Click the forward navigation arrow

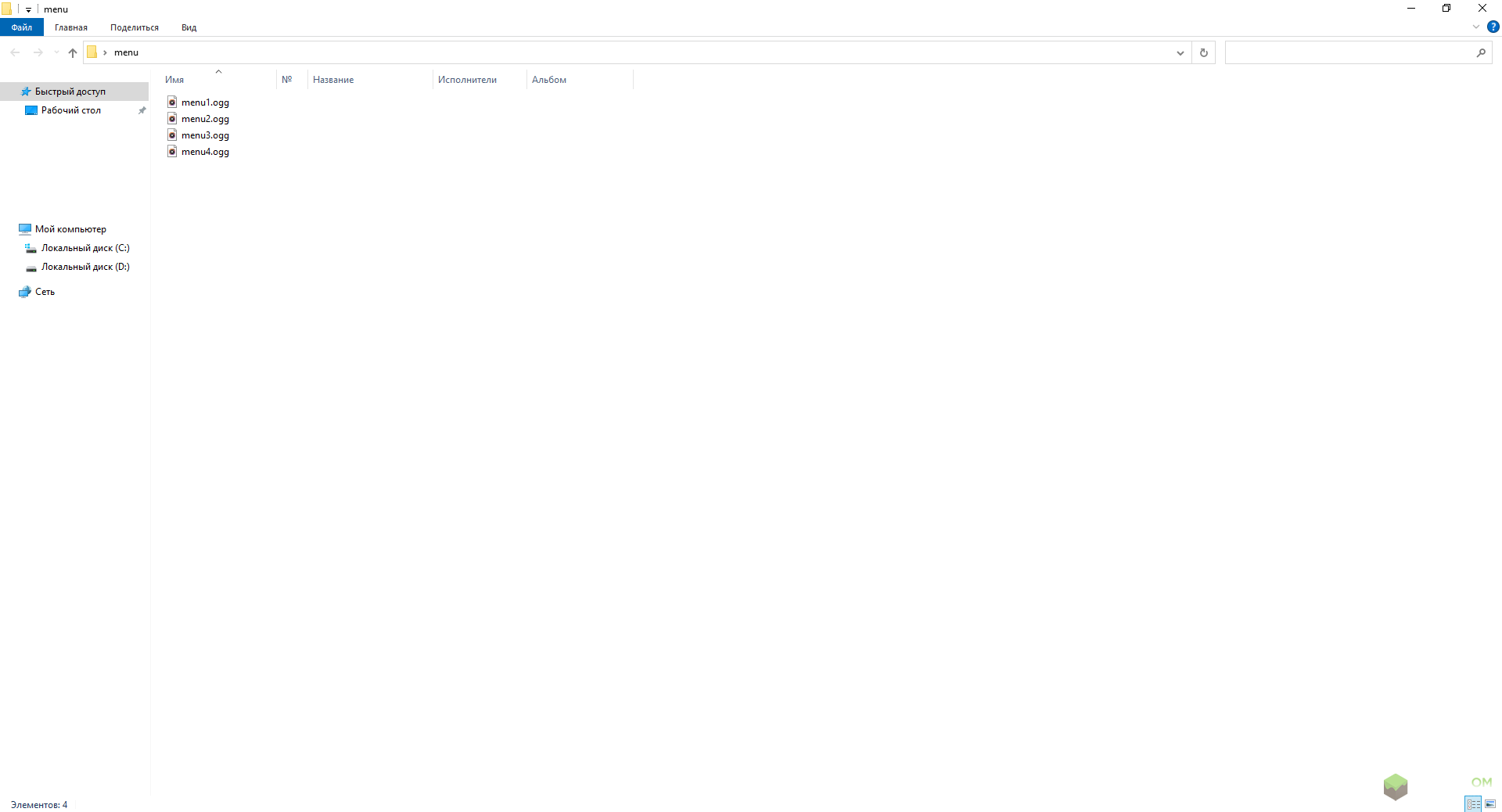coord(38,52)
